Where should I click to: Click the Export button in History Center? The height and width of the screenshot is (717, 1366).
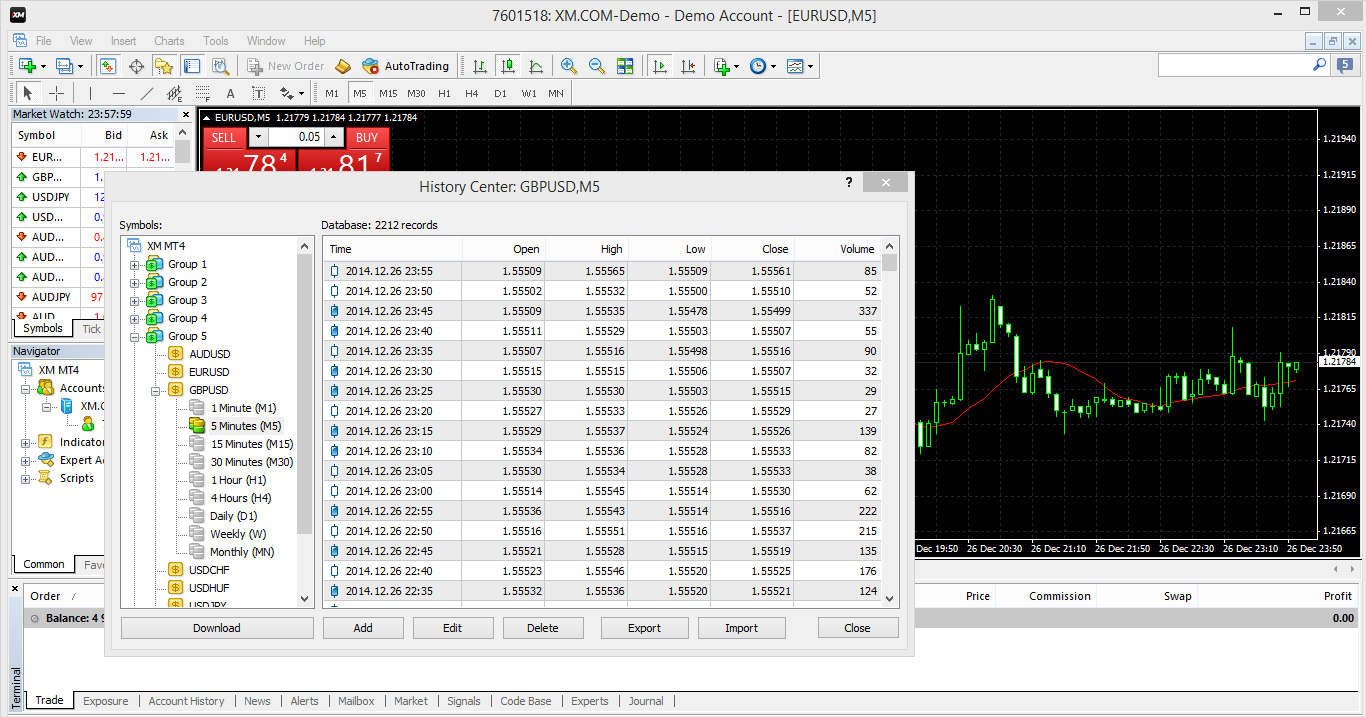click(x=644, y=628)
